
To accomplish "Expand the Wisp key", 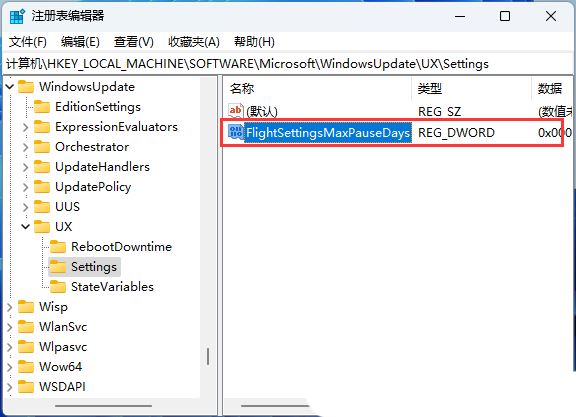I will point(10,307).
